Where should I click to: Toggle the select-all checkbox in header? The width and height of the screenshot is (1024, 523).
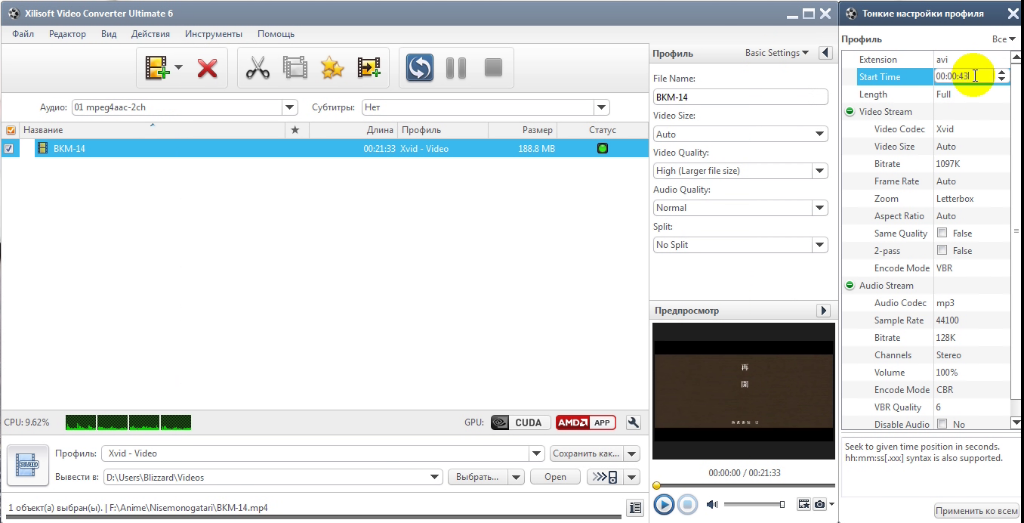pyautogui.click(x=10, y=130)
